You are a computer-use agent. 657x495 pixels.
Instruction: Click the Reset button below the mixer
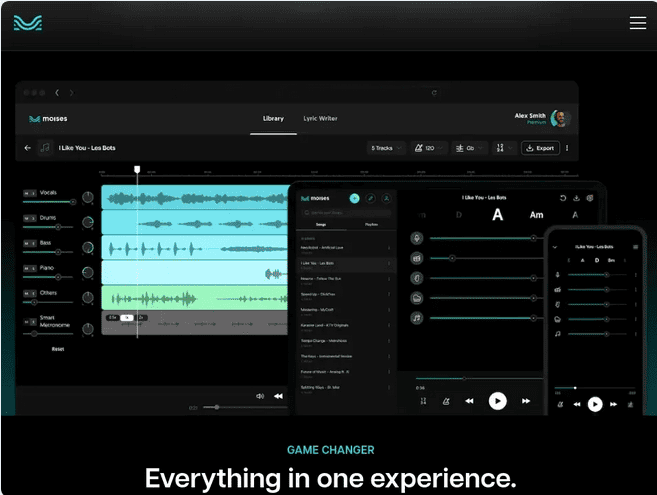[58, 349]
